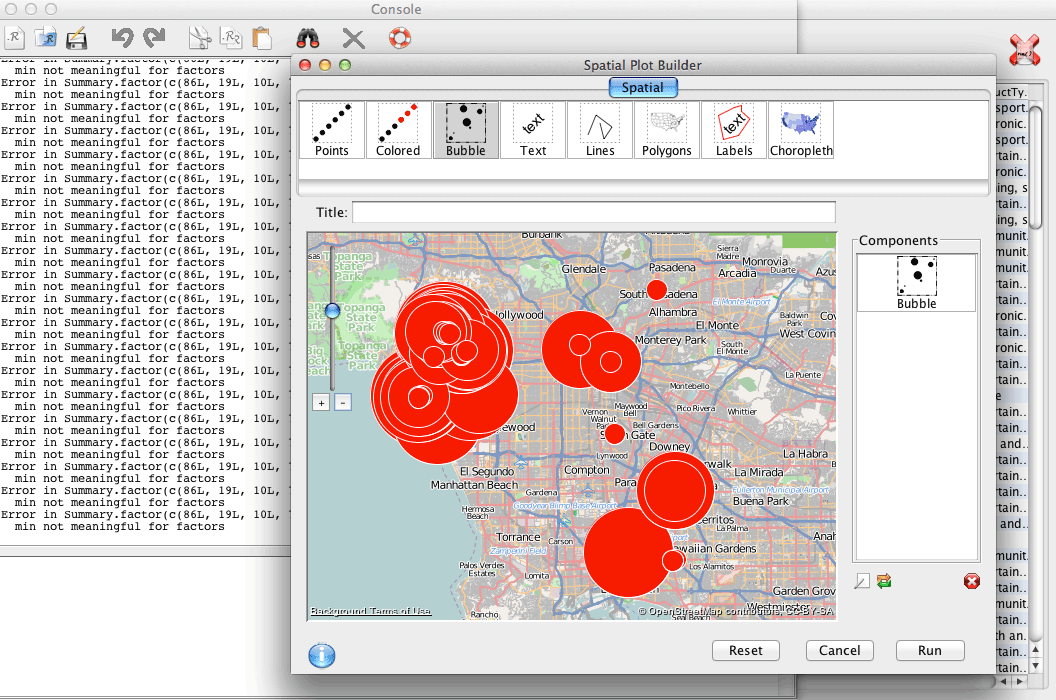Switch to the Spatial tab
This screenshot has width=1056, height=700.
(x=642, y=88)
